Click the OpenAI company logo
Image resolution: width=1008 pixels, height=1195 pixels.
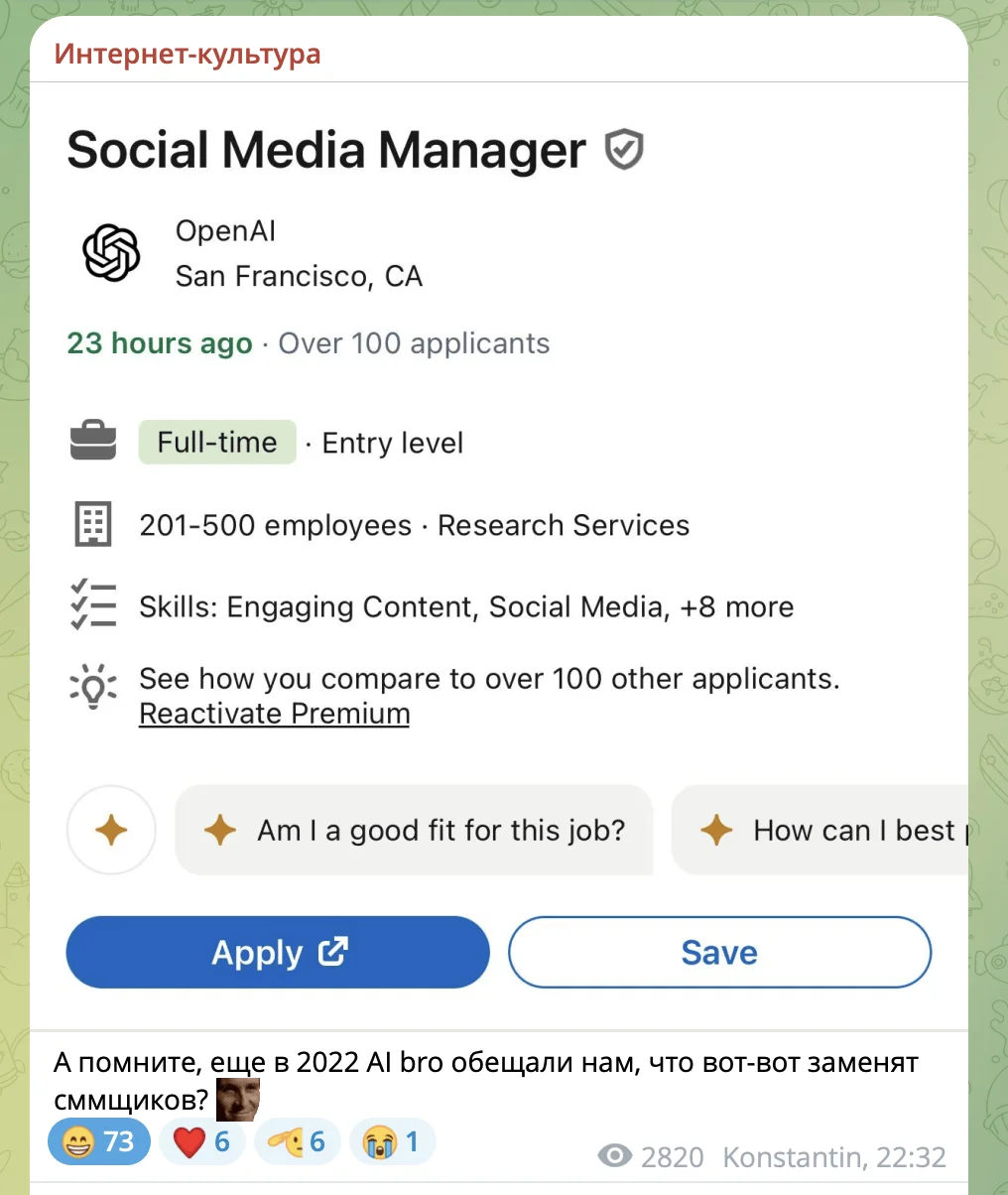pyautogui.click(x=111, y=253)
